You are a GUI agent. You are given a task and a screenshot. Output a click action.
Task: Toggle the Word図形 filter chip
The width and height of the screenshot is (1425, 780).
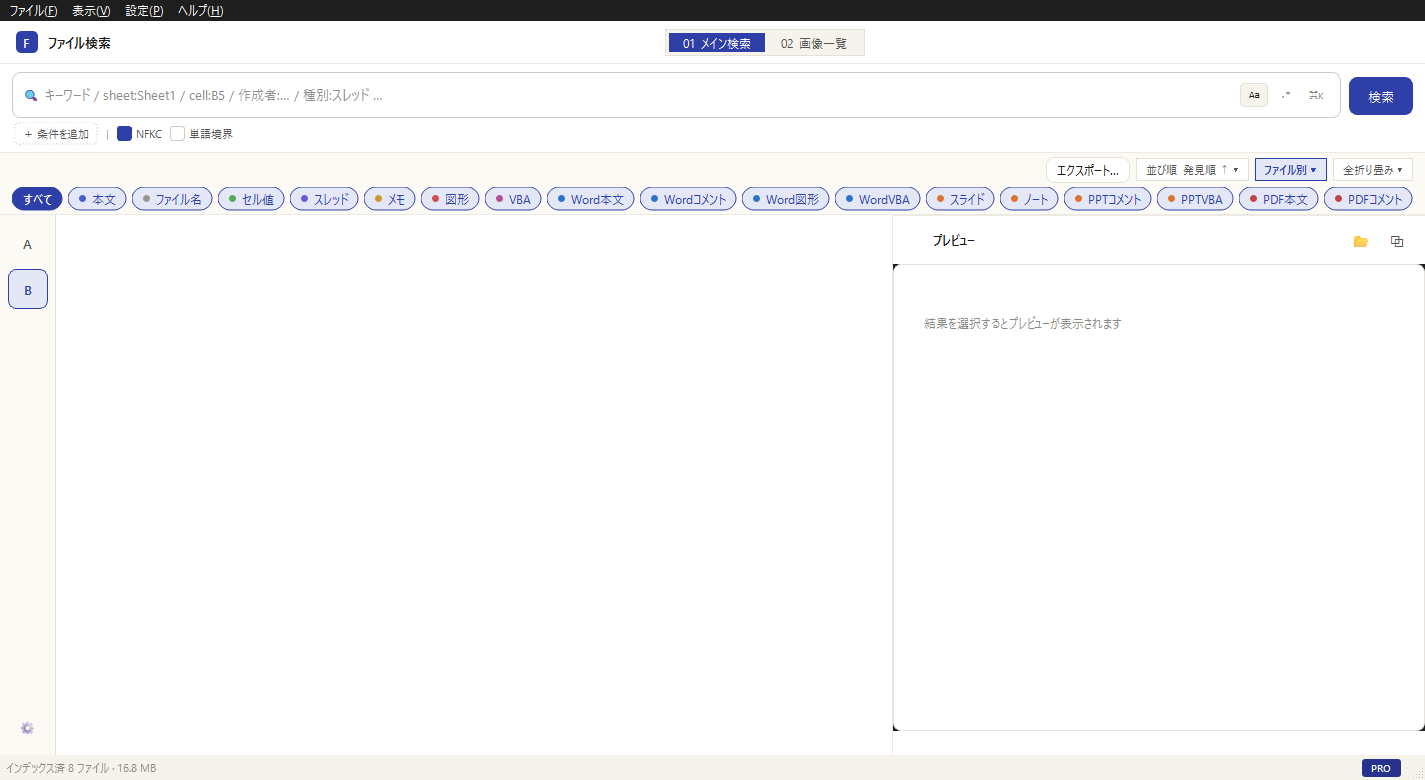786,199
